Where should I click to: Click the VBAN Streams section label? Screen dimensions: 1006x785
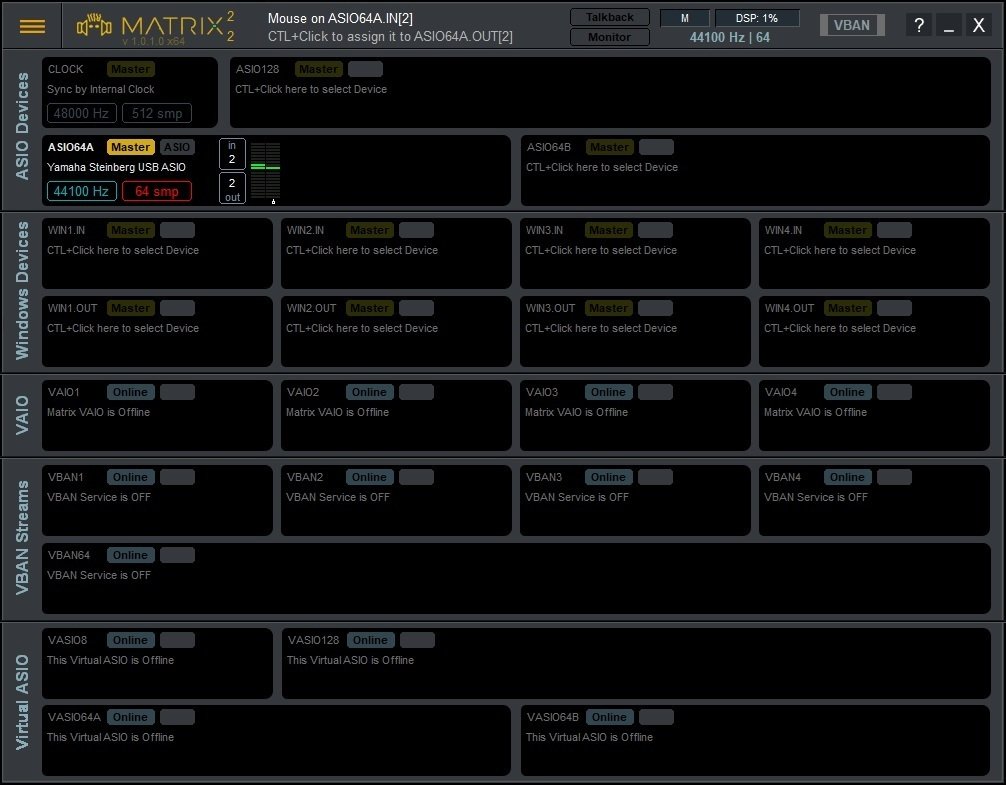click(22, 537)
